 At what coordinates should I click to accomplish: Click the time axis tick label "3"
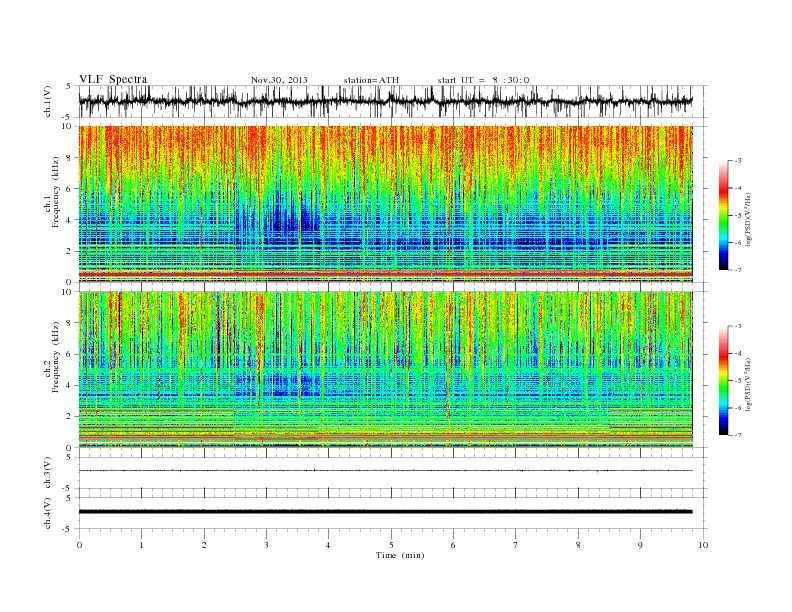[266, 545]
